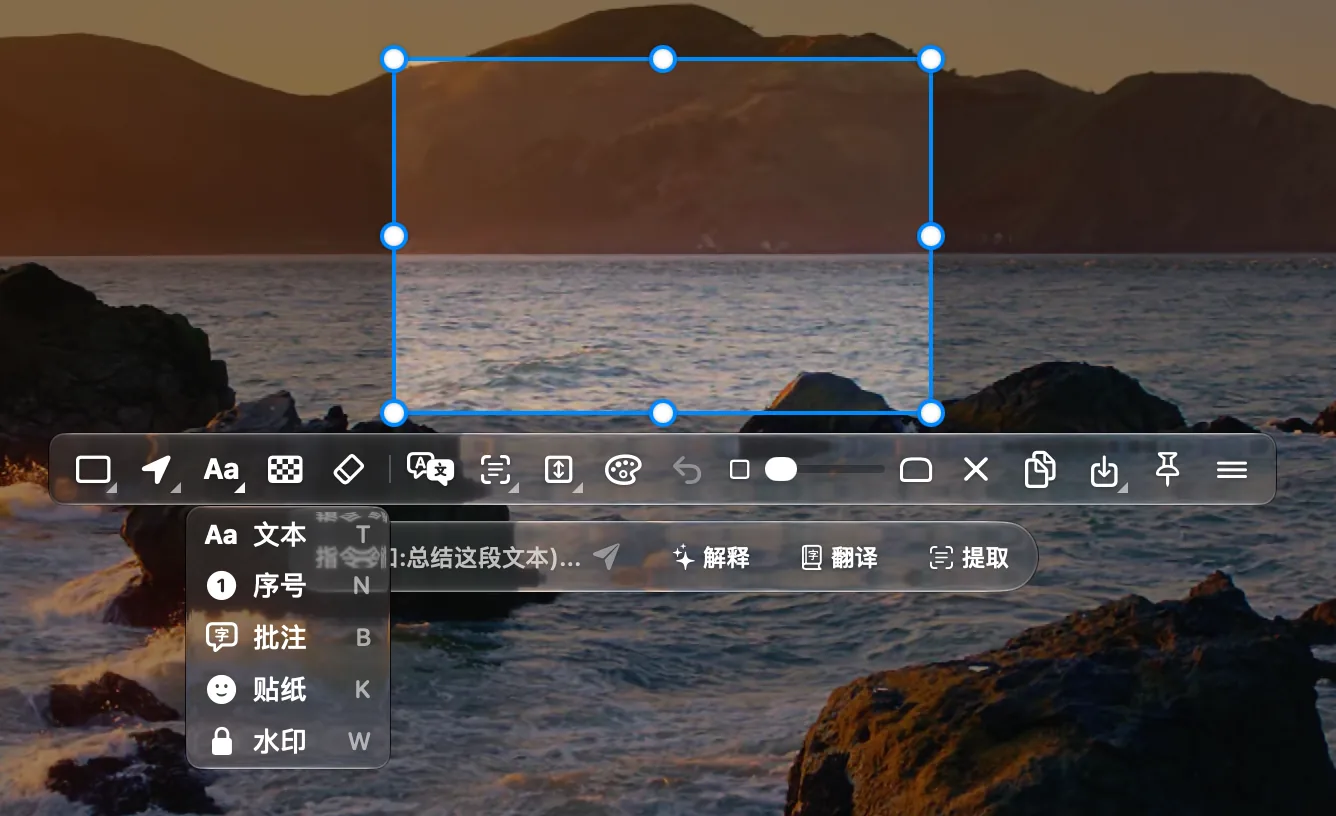This screenshot has width=1336, height=816.
Task: Click the Aa text tool in the toolbar
Action: pyautogui.click(x=221, y=469)
